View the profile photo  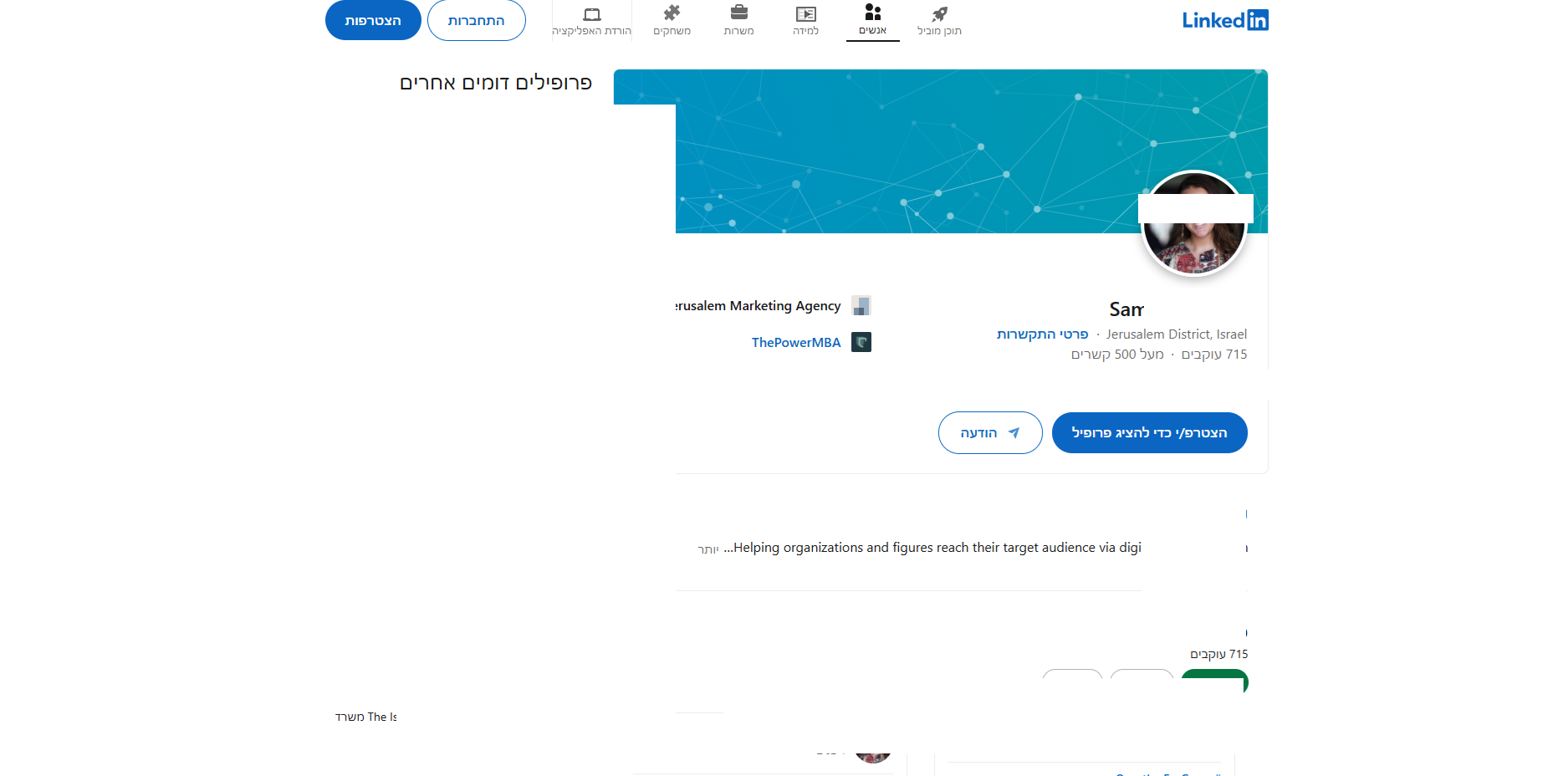pyautogui.click(x=1193, y=223)
